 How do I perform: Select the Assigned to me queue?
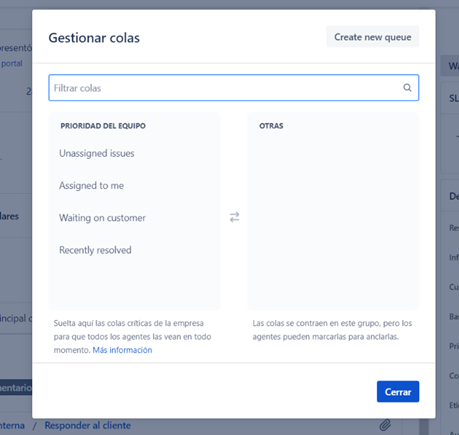(x=91, y=185)
